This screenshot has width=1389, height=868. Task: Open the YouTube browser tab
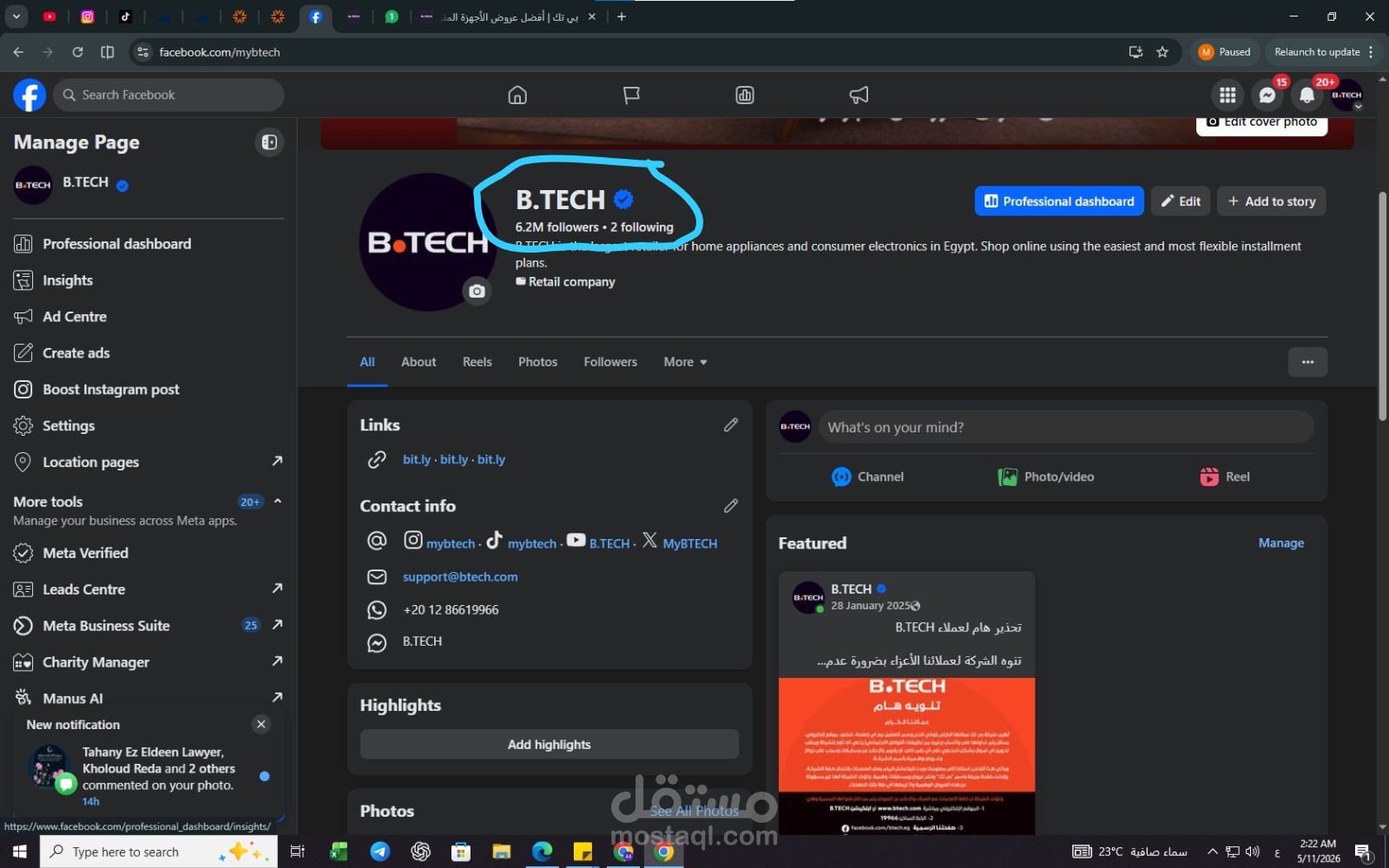tap(49, 16)
